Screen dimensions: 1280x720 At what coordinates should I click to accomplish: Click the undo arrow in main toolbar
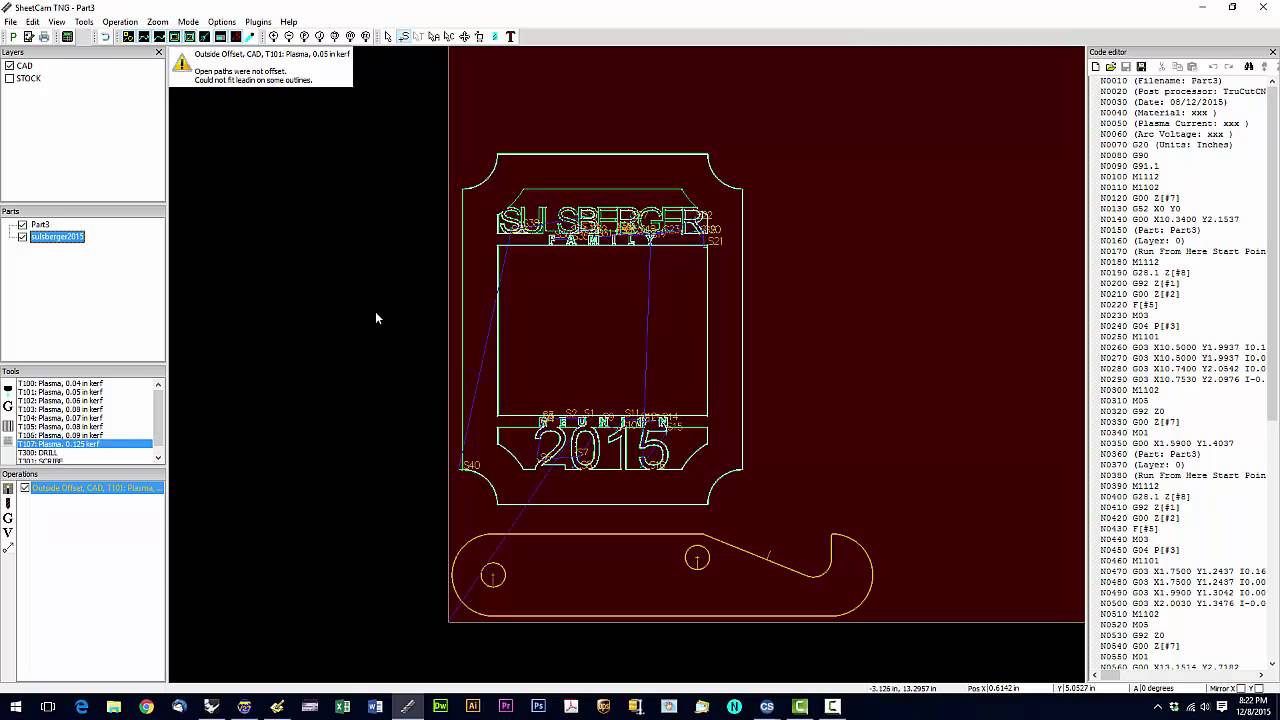click(105, 37)
